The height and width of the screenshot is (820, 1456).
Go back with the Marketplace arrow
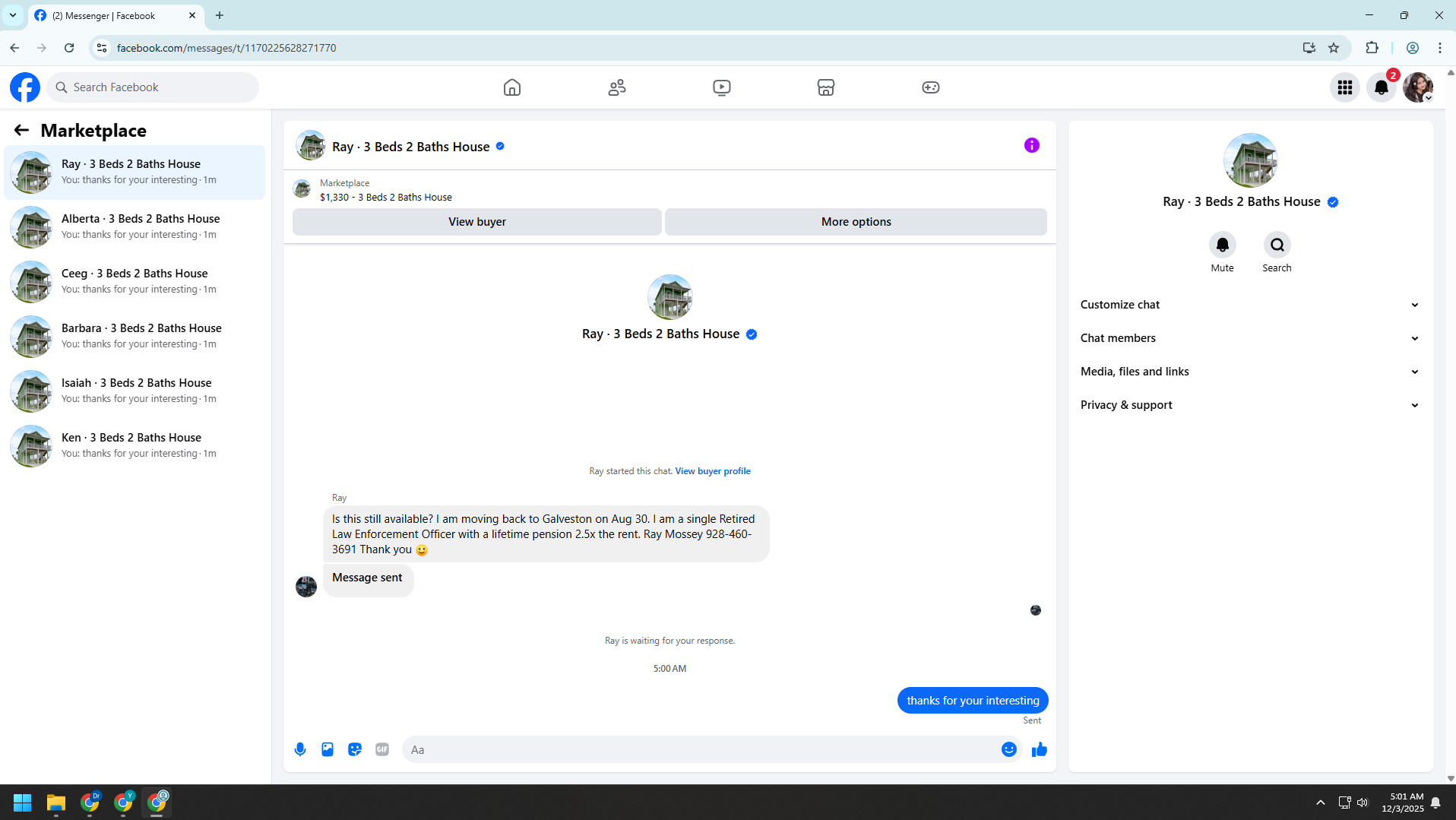point(21,131)
